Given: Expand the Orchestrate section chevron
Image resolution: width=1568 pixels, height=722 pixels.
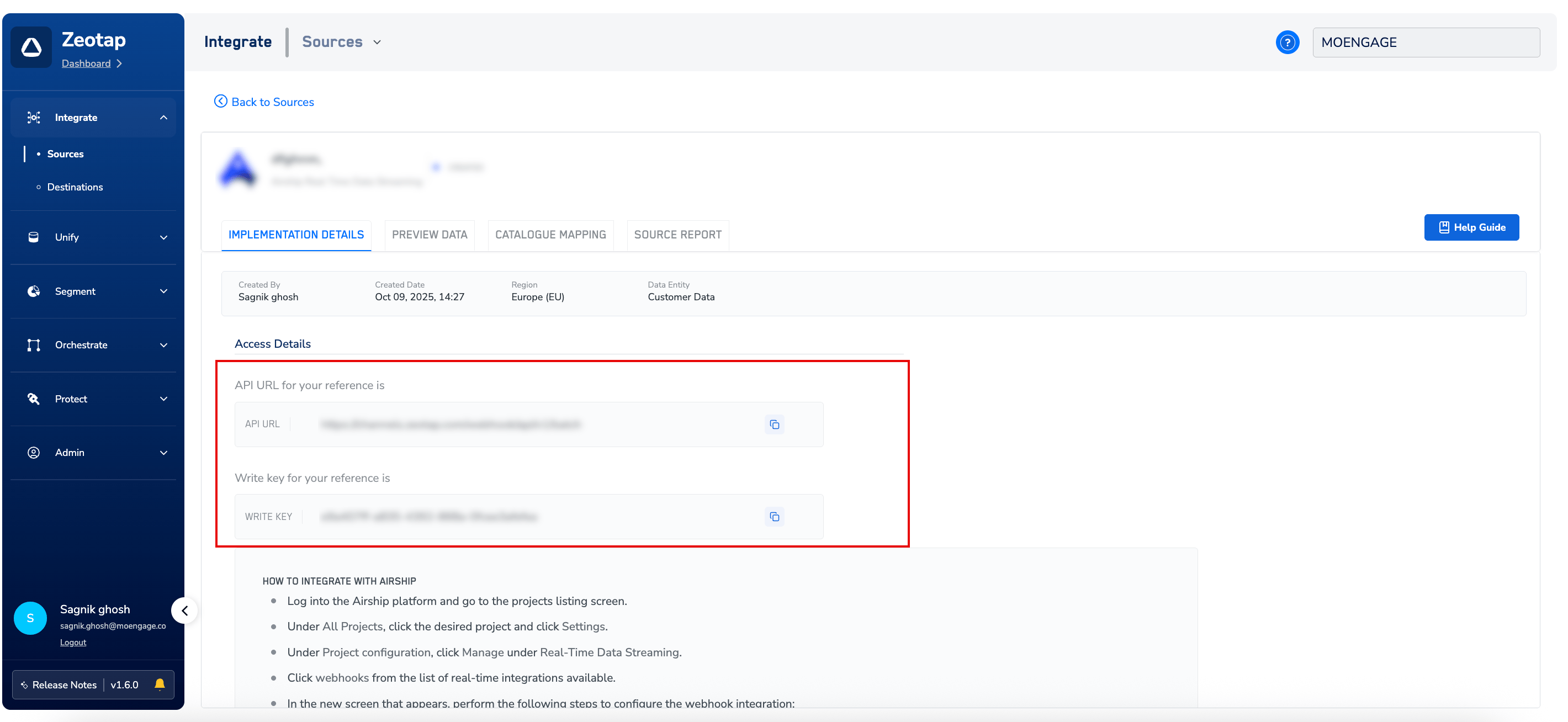Looking at the screenshot, I should tap(163, 345).
